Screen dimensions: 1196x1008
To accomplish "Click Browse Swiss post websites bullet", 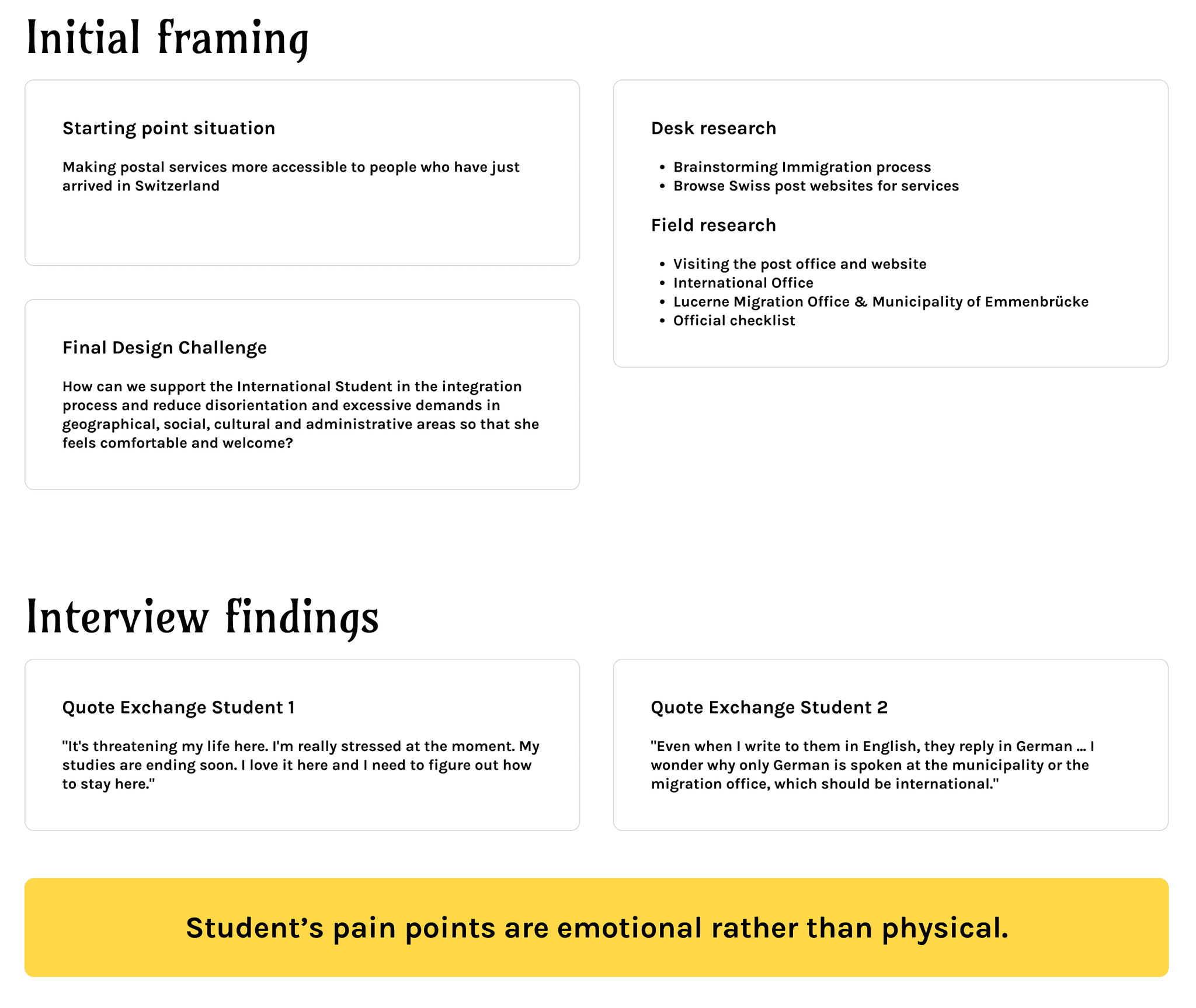I will tap(816, 186).
